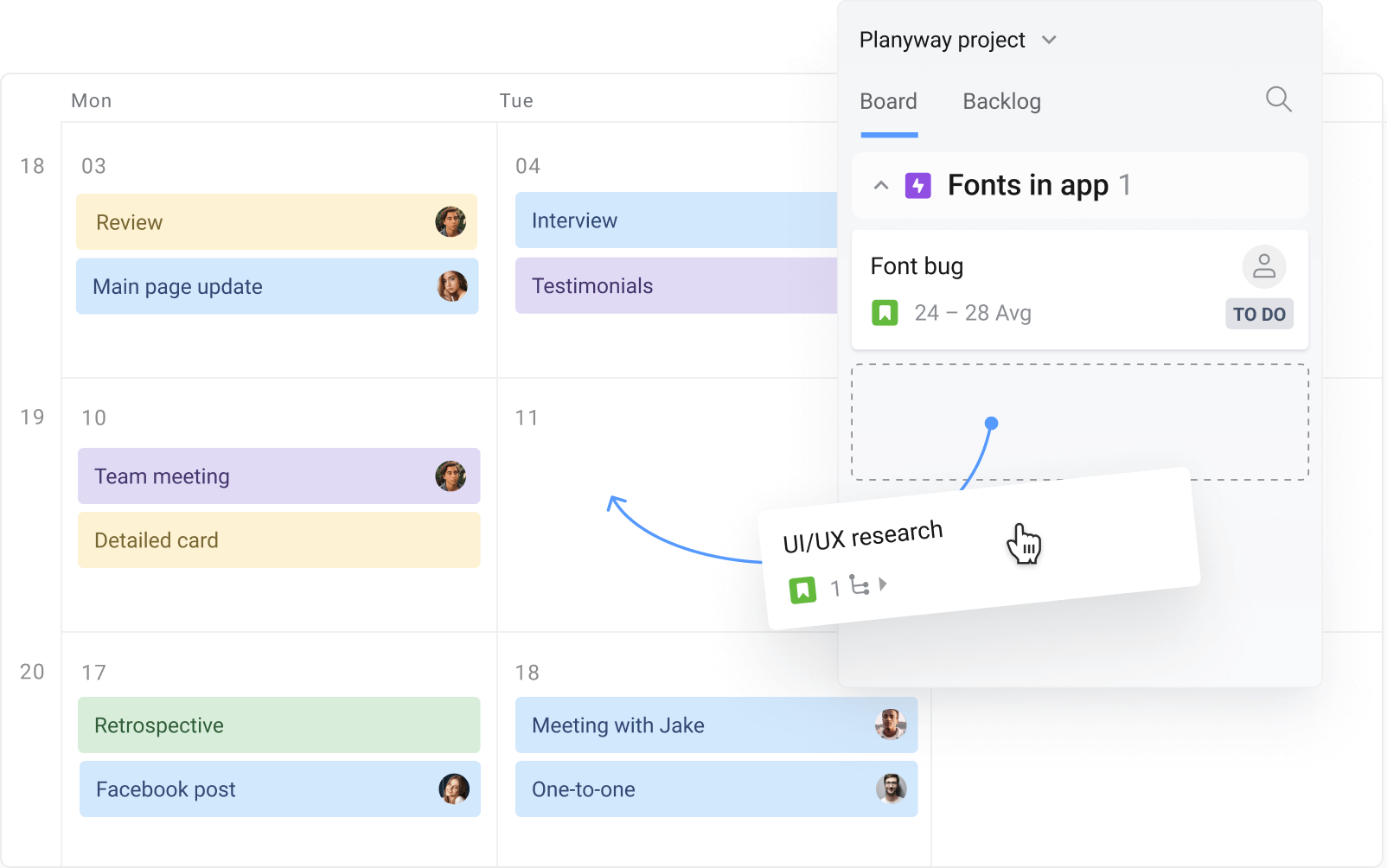The image size is (1387, 868).
Task: Select the Board tab
Action: pos(889,101)
